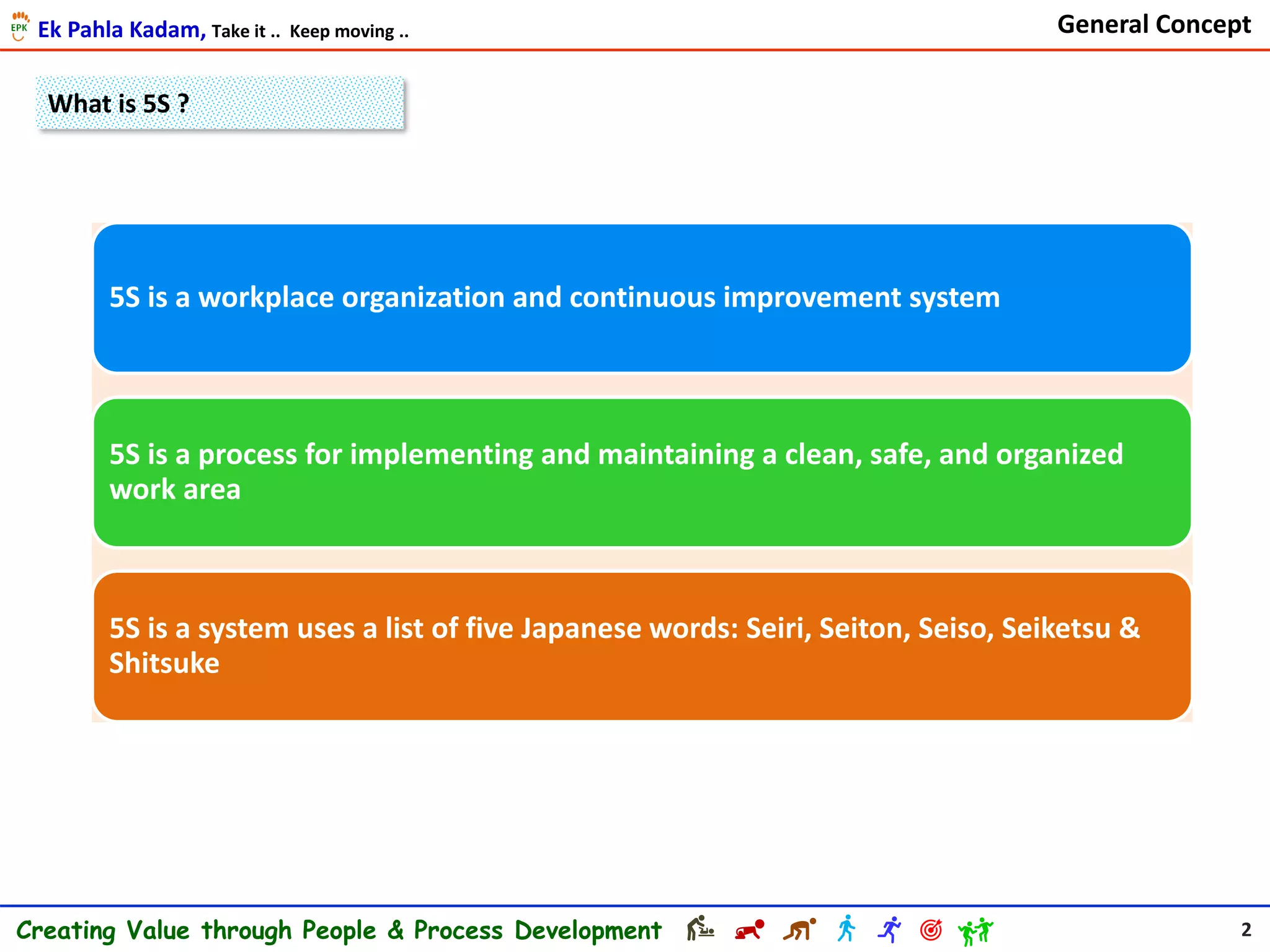Click the green dancing people icon

pyautogui.click(x=975, y=930)
